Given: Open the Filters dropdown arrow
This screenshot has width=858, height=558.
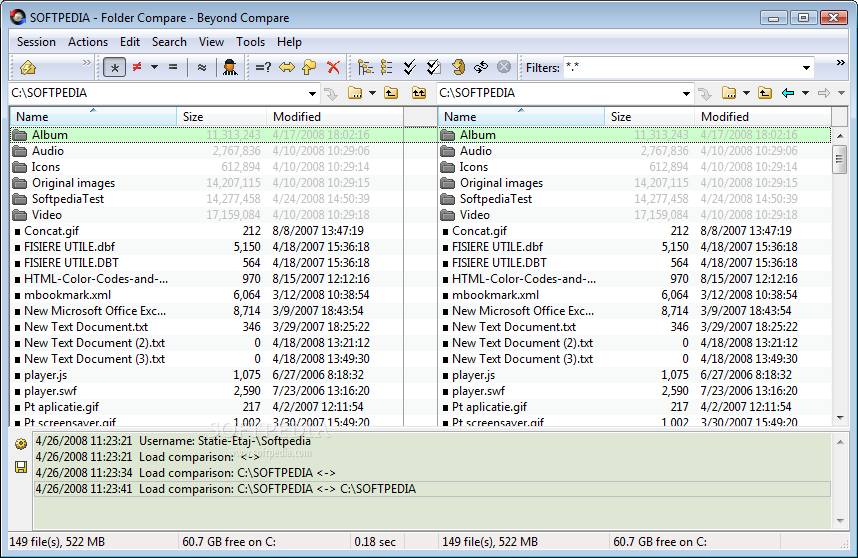Looking at the screenshot, I should [806, 68].
